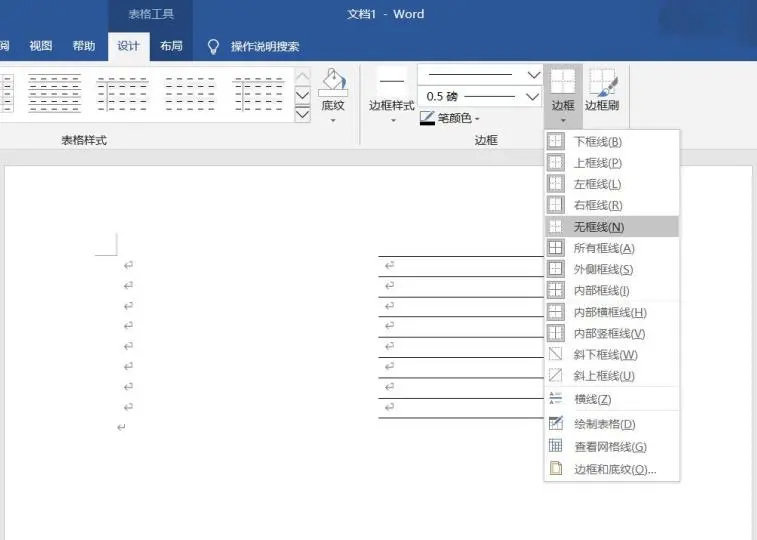757x540 pixels.
Task: Switch to the 设计 design tab
Action: point(128,46)
